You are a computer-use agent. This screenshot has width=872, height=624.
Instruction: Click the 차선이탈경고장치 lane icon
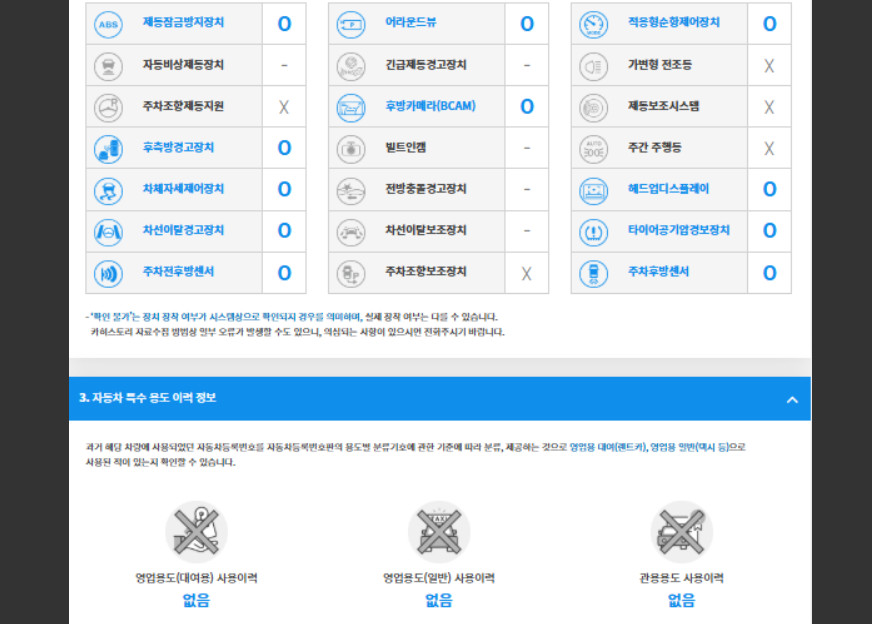pyautogui.click(x=108, y=231)
